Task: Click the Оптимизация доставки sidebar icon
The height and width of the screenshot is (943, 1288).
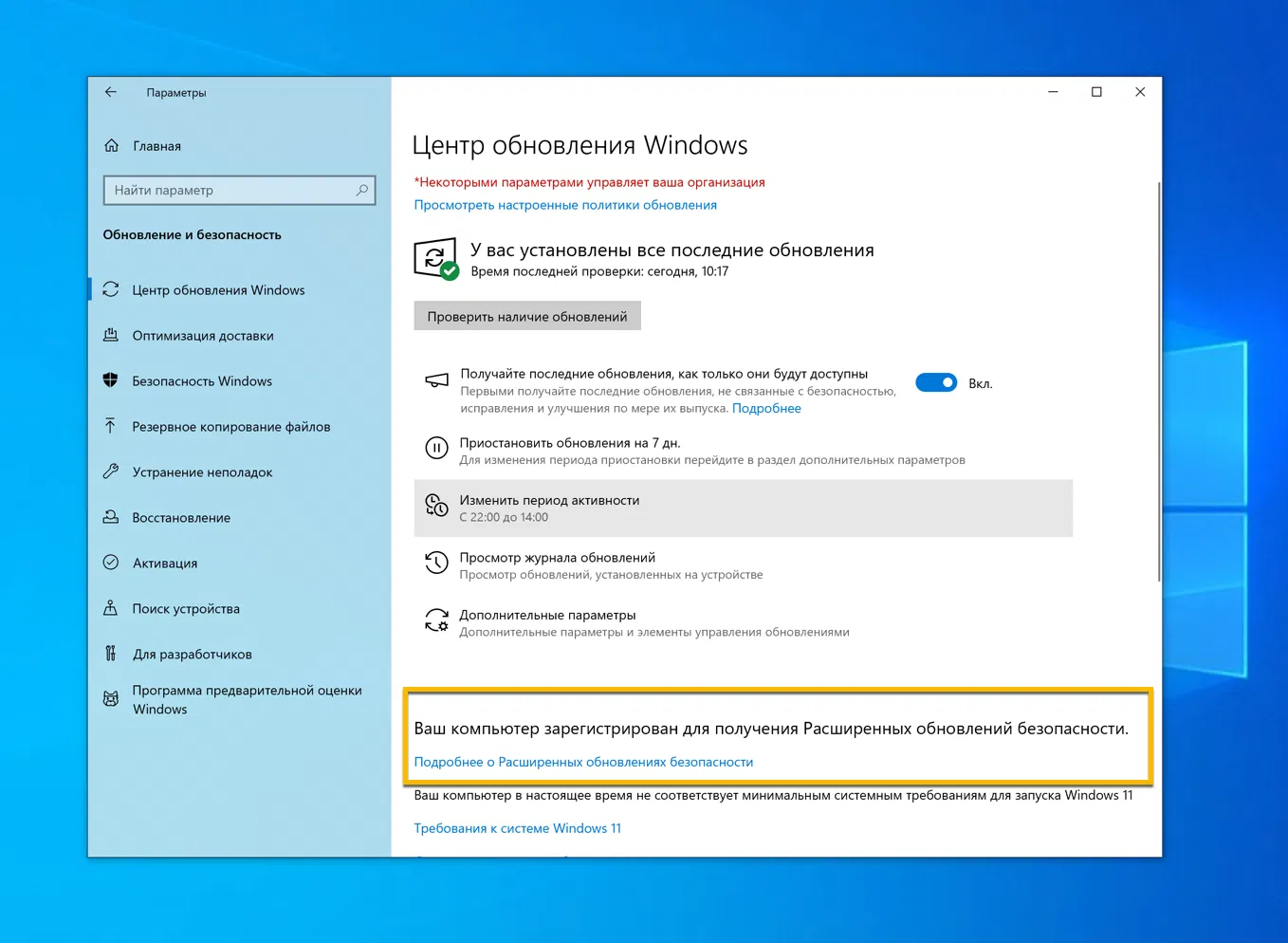Action: coord(111,335)
